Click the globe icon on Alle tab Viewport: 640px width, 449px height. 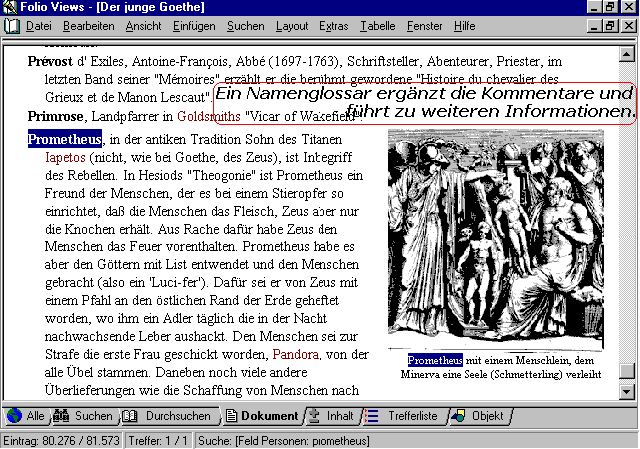pyautogui.click(x=15, y=416)
